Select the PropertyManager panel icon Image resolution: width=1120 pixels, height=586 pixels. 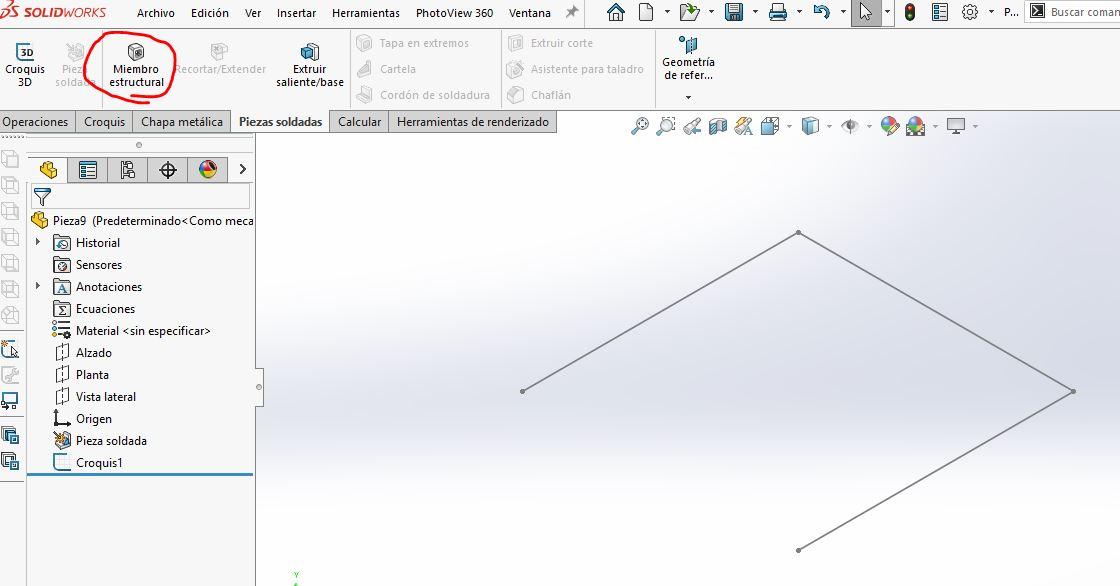click(x=88, y=170)
